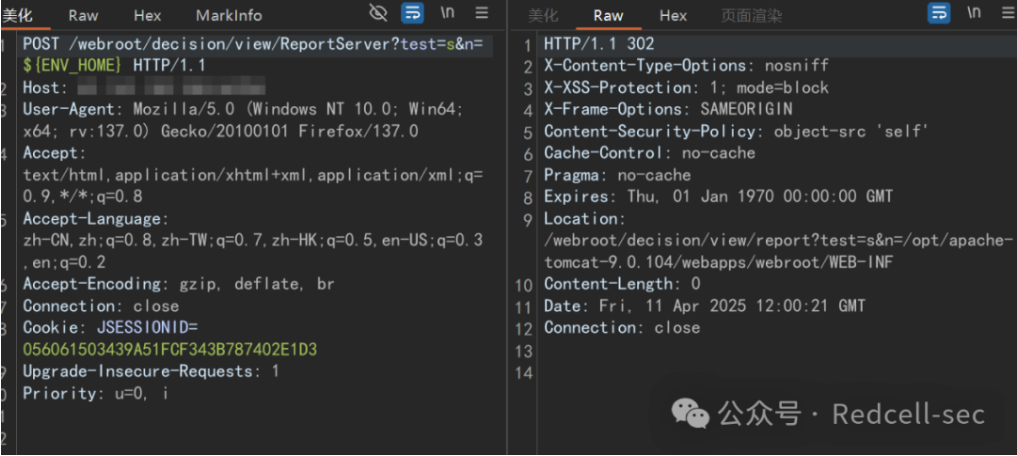Click the Cache-Control: no-cache header

click(x=649, y=153)
